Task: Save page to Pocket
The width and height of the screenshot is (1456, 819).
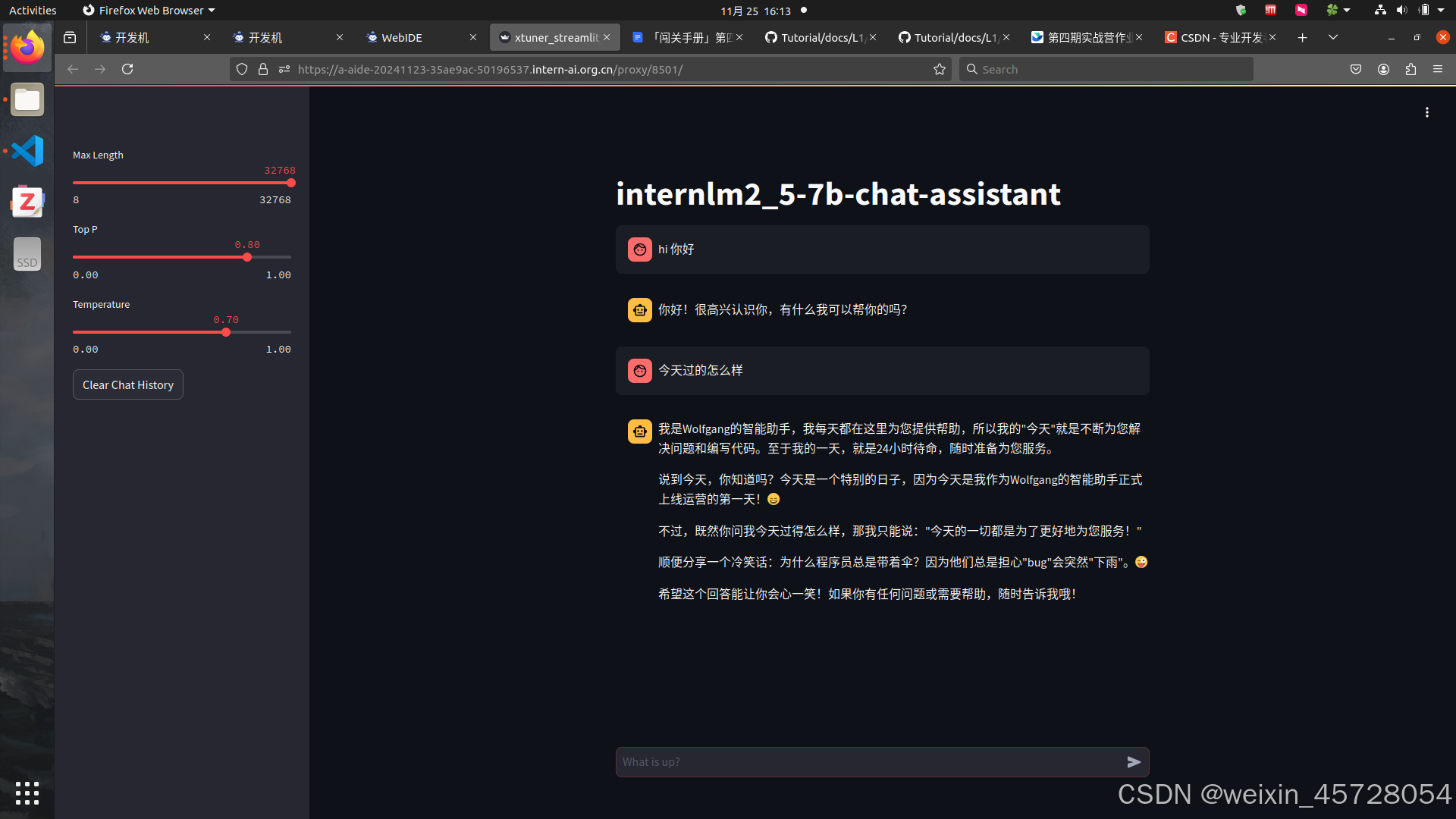Action: click(1355, 68)
